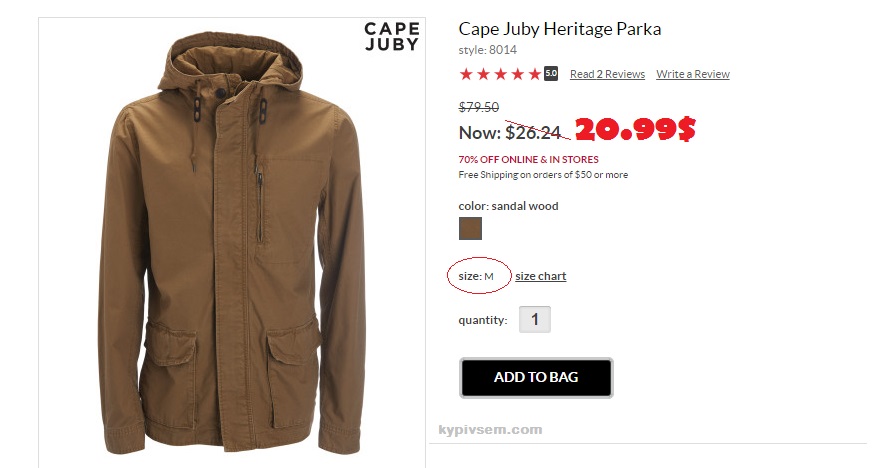This screenshot has height=468, width=877.
Task: Click the Write a Review link
Action: [x=693, y=74]
